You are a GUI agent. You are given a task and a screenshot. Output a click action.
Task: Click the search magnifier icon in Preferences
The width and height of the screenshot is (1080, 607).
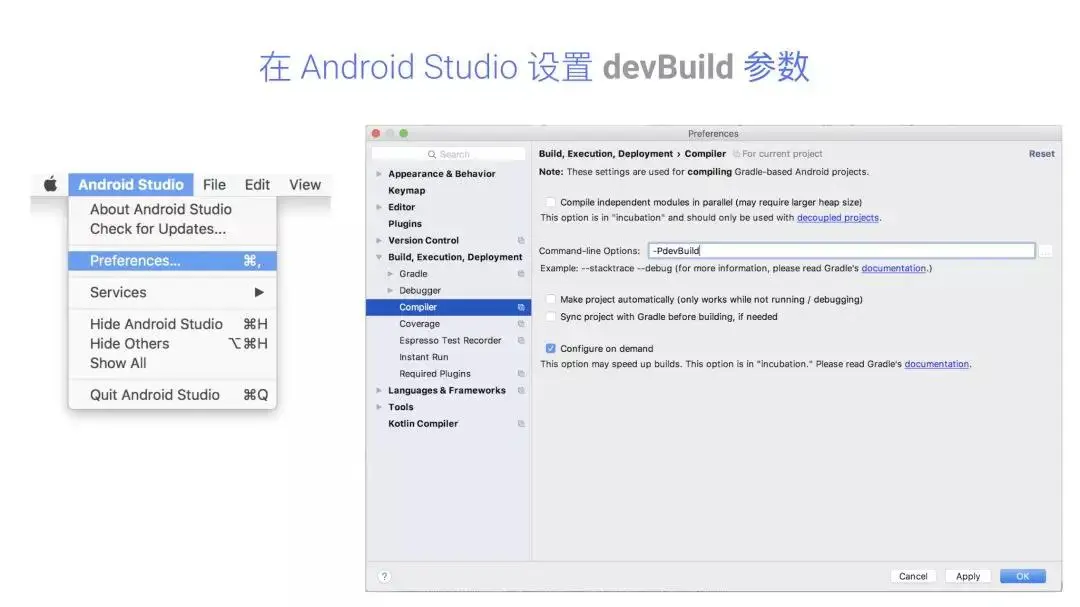point(432,154)
